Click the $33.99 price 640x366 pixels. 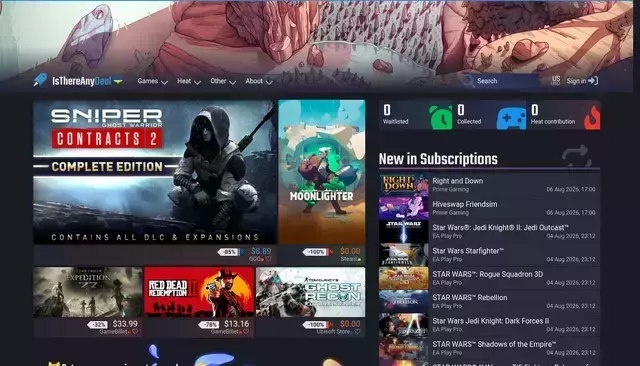125,324
